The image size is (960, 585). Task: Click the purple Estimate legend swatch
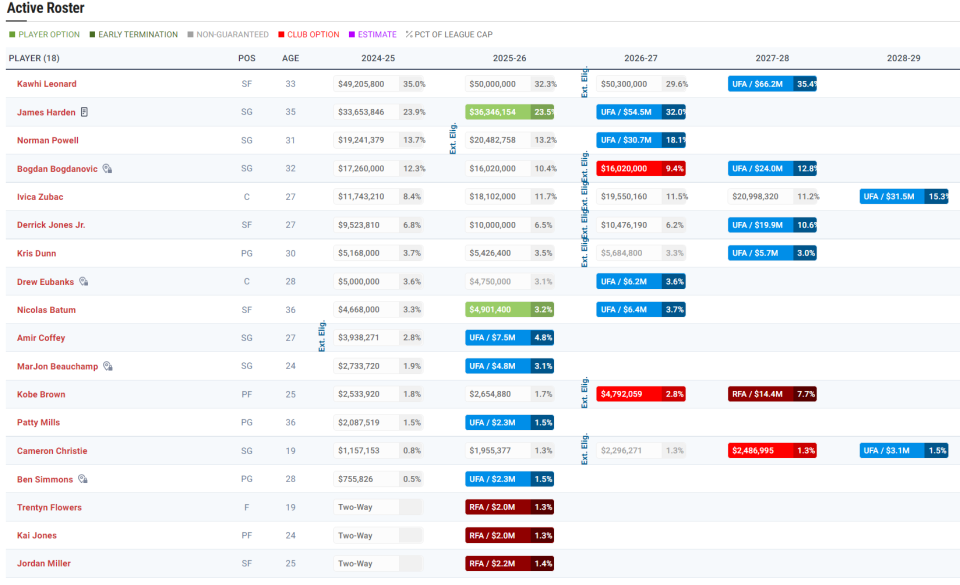[352, 34]
